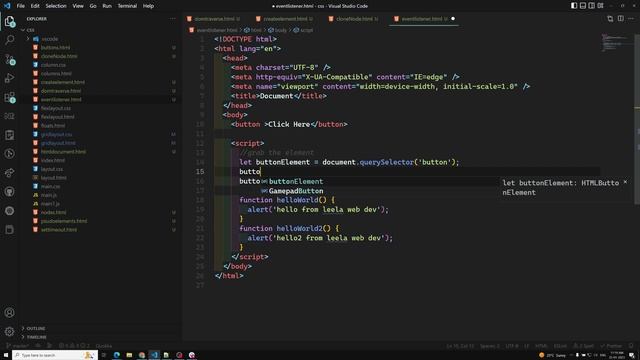Open pseudoelements.html in Explorer
The height and width of the screenshot is (360, 640).
click(64, 221)
